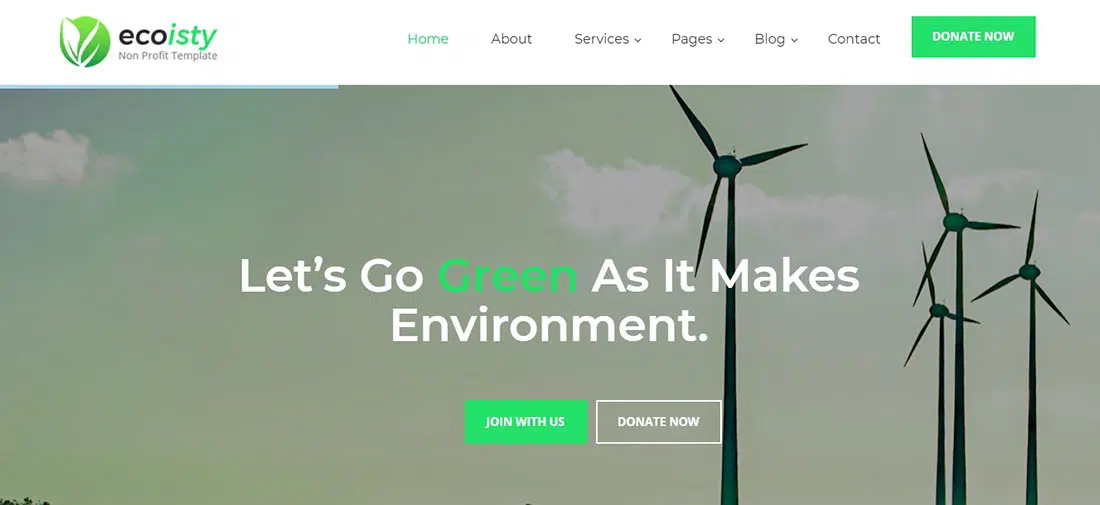The width and height of the screenshot is (1100, 505).
Task: Click the tallest wind turbine's hub
Action: coord(727,166)
